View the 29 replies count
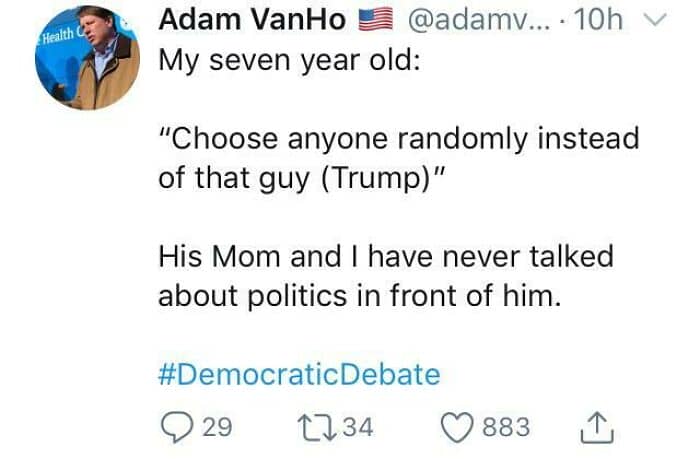 [x=217, y=427]
